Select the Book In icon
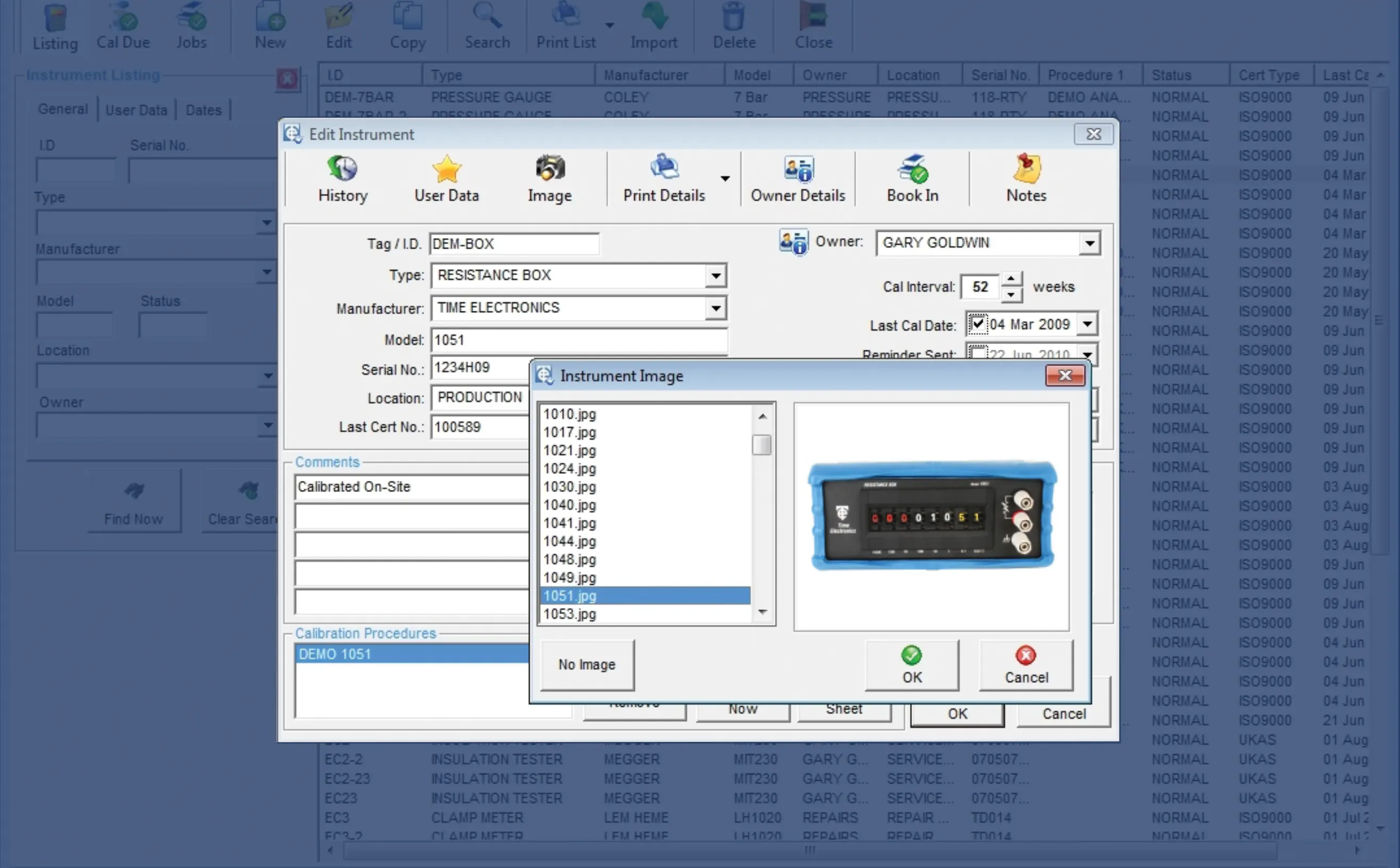The height and width of the screenshot is (868, 1400). point(912,178)
